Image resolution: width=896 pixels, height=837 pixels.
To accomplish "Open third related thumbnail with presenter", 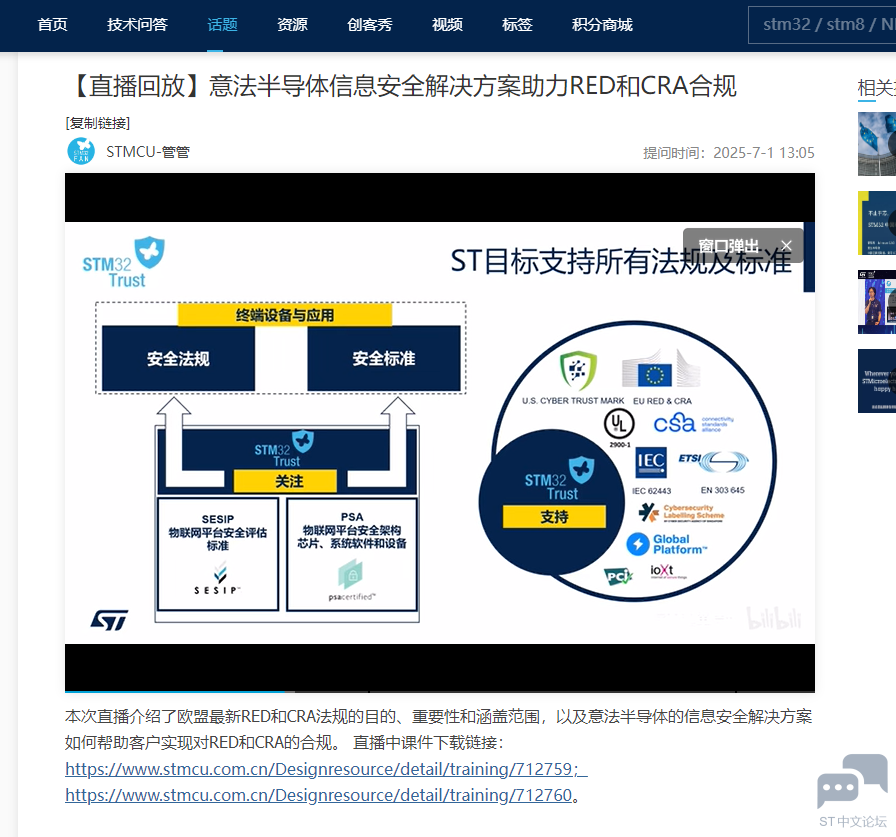I will 877,302.
